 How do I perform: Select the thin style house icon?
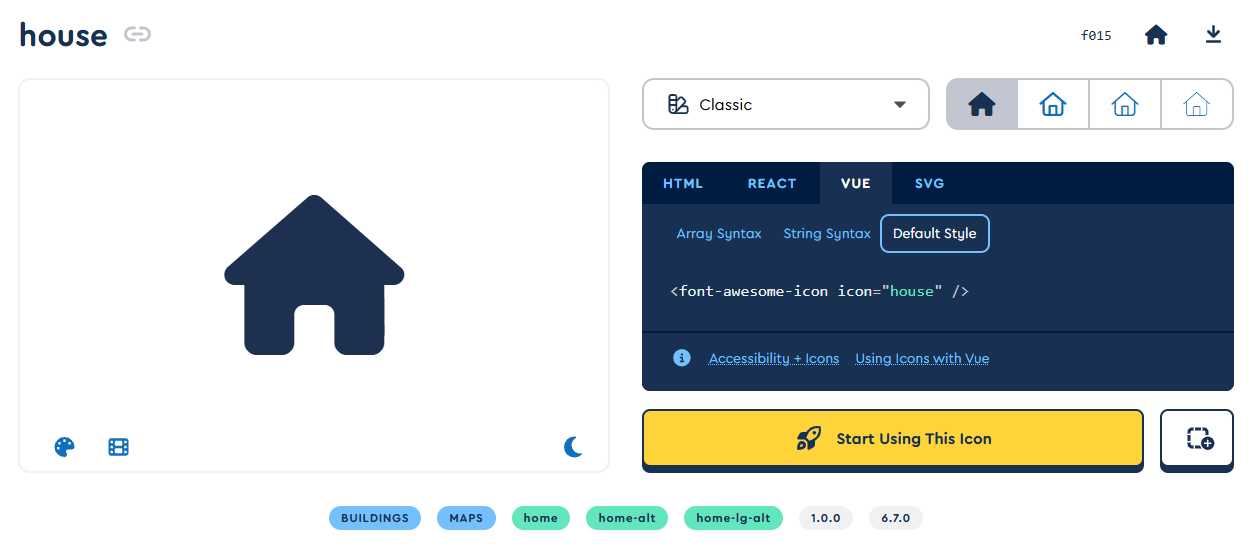pos(1197,104)
